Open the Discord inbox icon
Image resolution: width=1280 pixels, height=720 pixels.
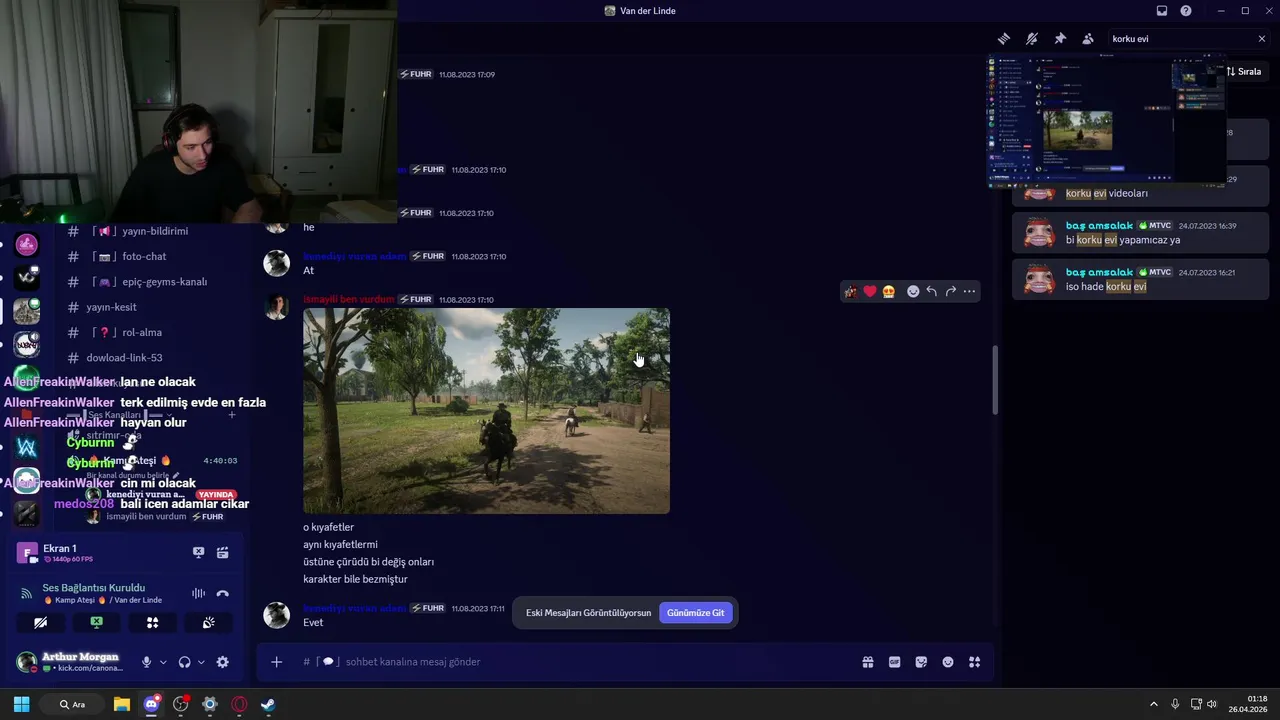(1162, 11)
